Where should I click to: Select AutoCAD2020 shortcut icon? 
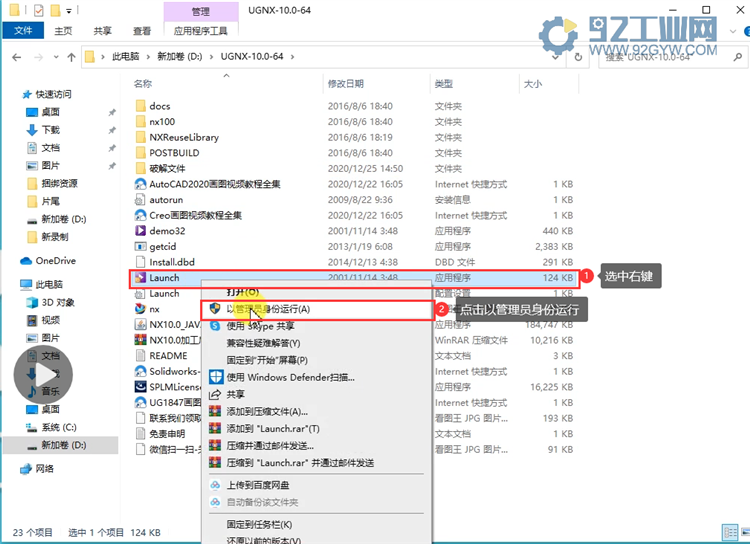pos(141,184)
